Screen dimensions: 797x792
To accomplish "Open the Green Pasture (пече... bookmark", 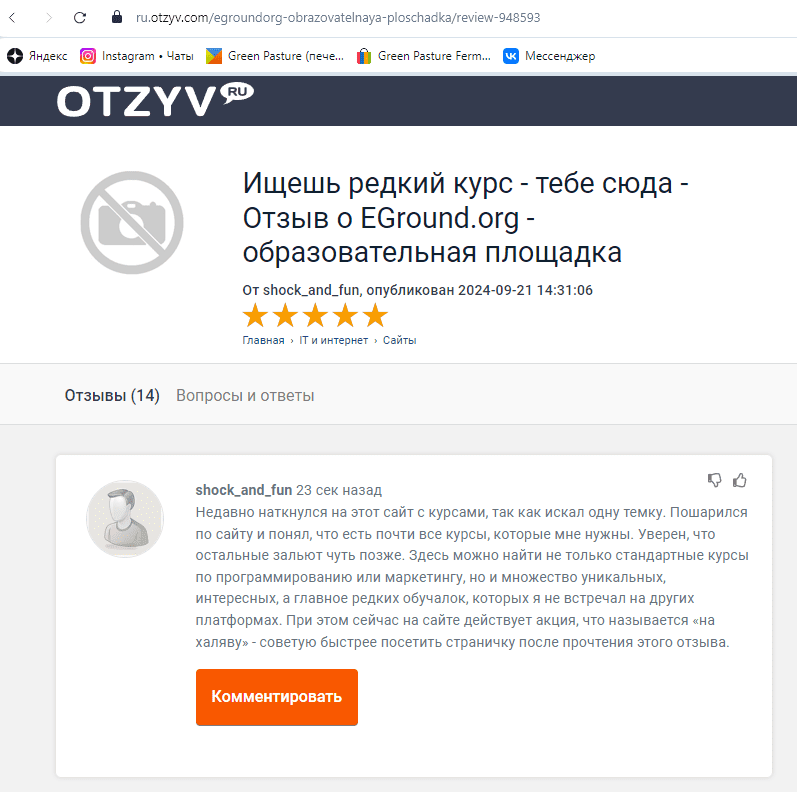I will tap(275, 56).
